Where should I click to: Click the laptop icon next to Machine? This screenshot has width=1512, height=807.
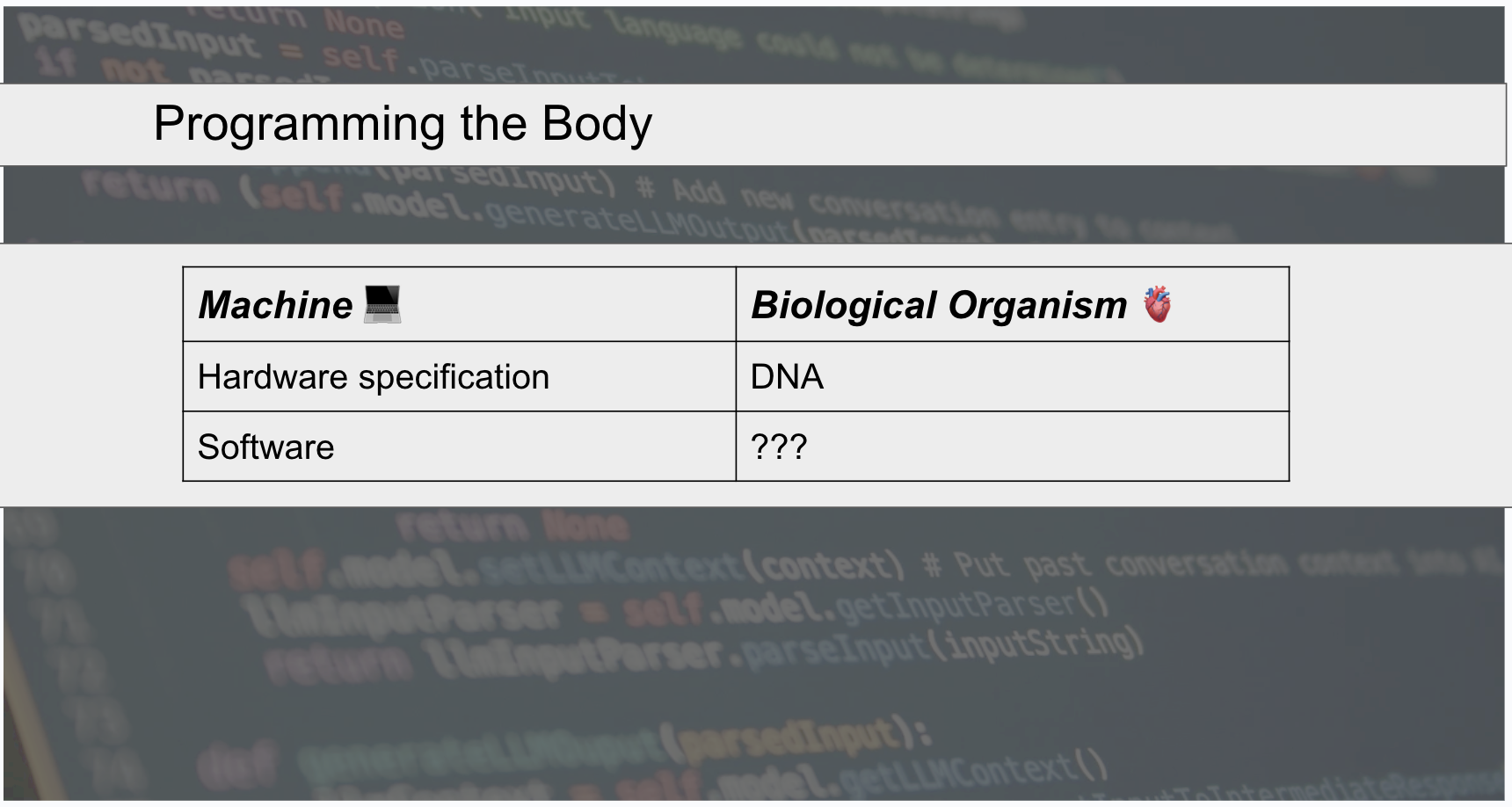click(382, 304)
